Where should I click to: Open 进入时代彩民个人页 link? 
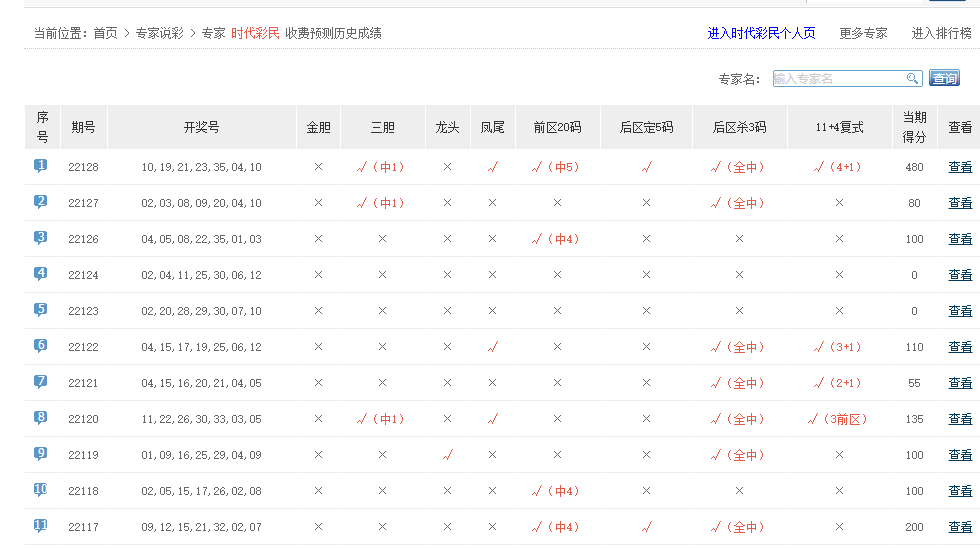761,33
